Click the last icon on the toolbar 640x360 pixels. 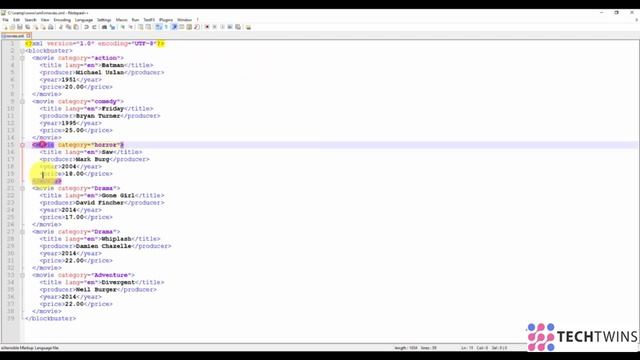(x=248, y=27)
